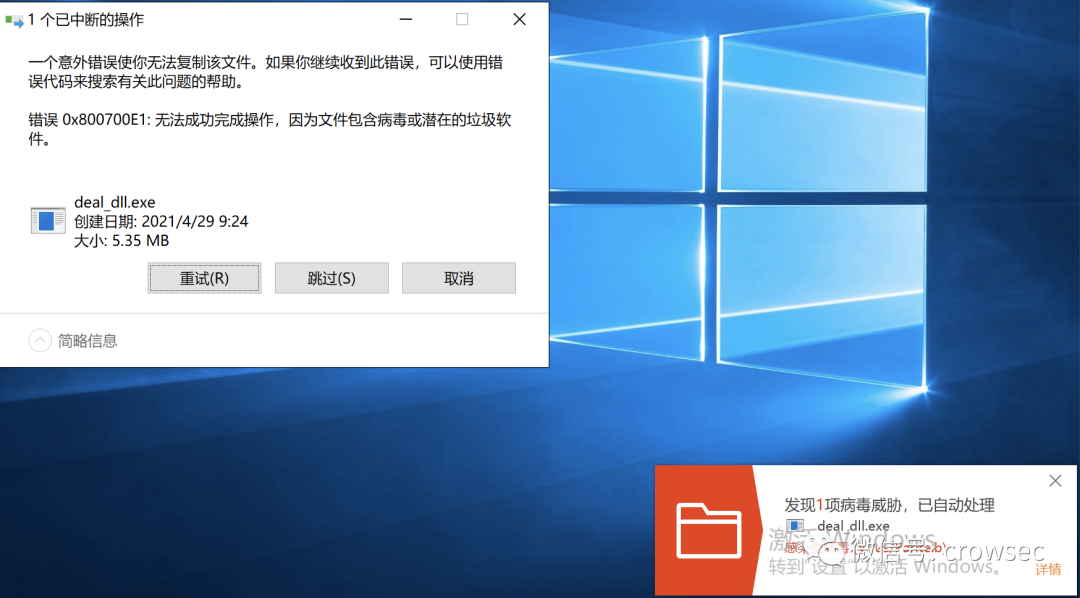The width and height of the screenshot is (1080, 598).
Task: Click deal_dll.exe text in the notification
Action: (x=853, y=526)
